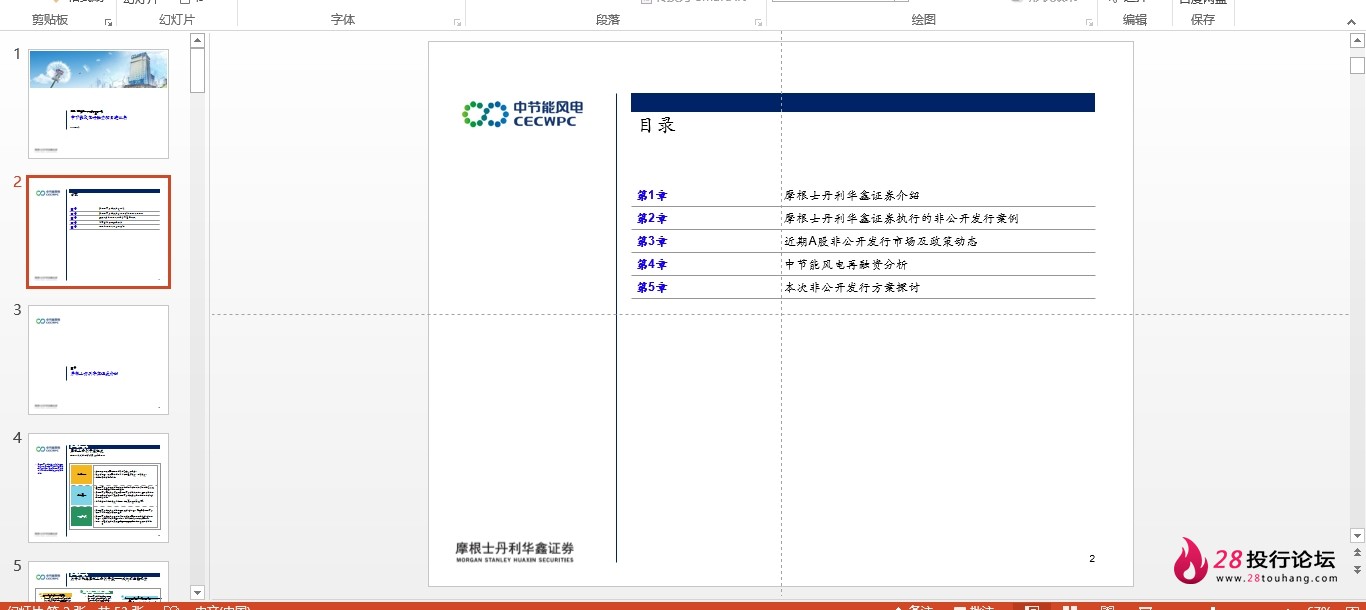The image size is (1366, 610).
Task: Click the 绘图 ribbon group label
Action: tap(924, 20)
